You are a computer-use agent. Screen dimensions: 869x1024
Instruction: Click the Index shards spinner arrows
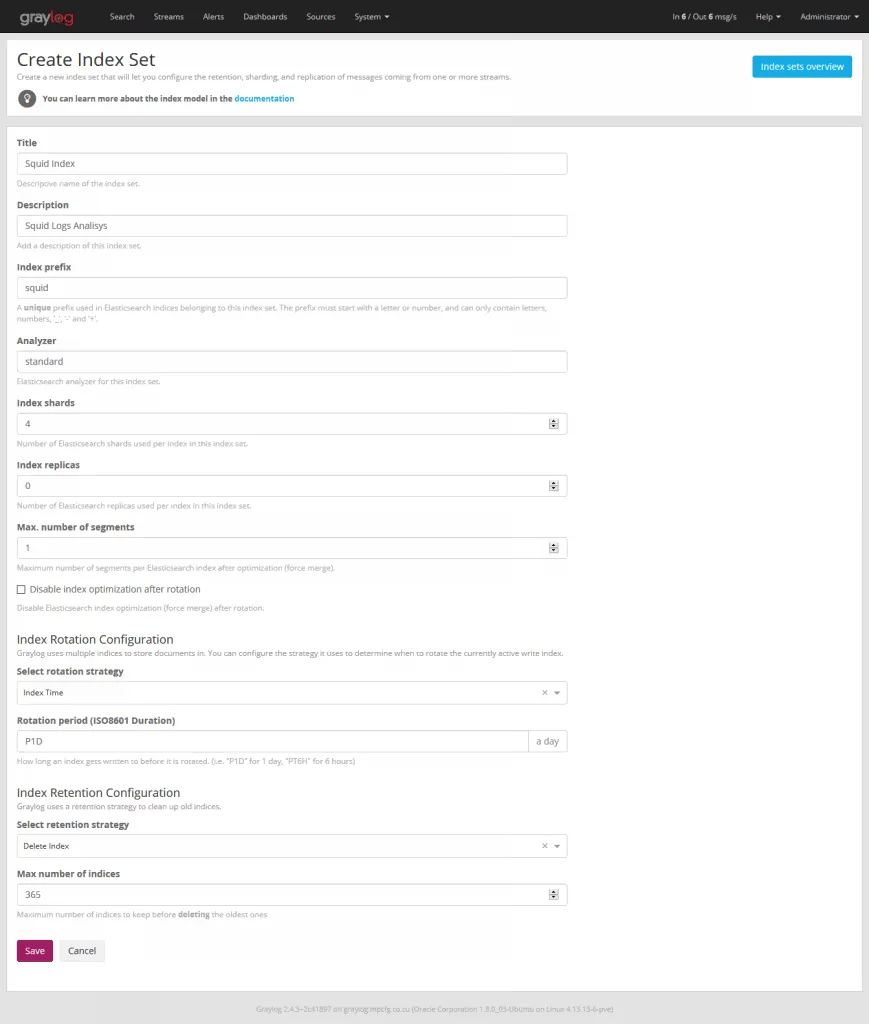pos(554,424)
